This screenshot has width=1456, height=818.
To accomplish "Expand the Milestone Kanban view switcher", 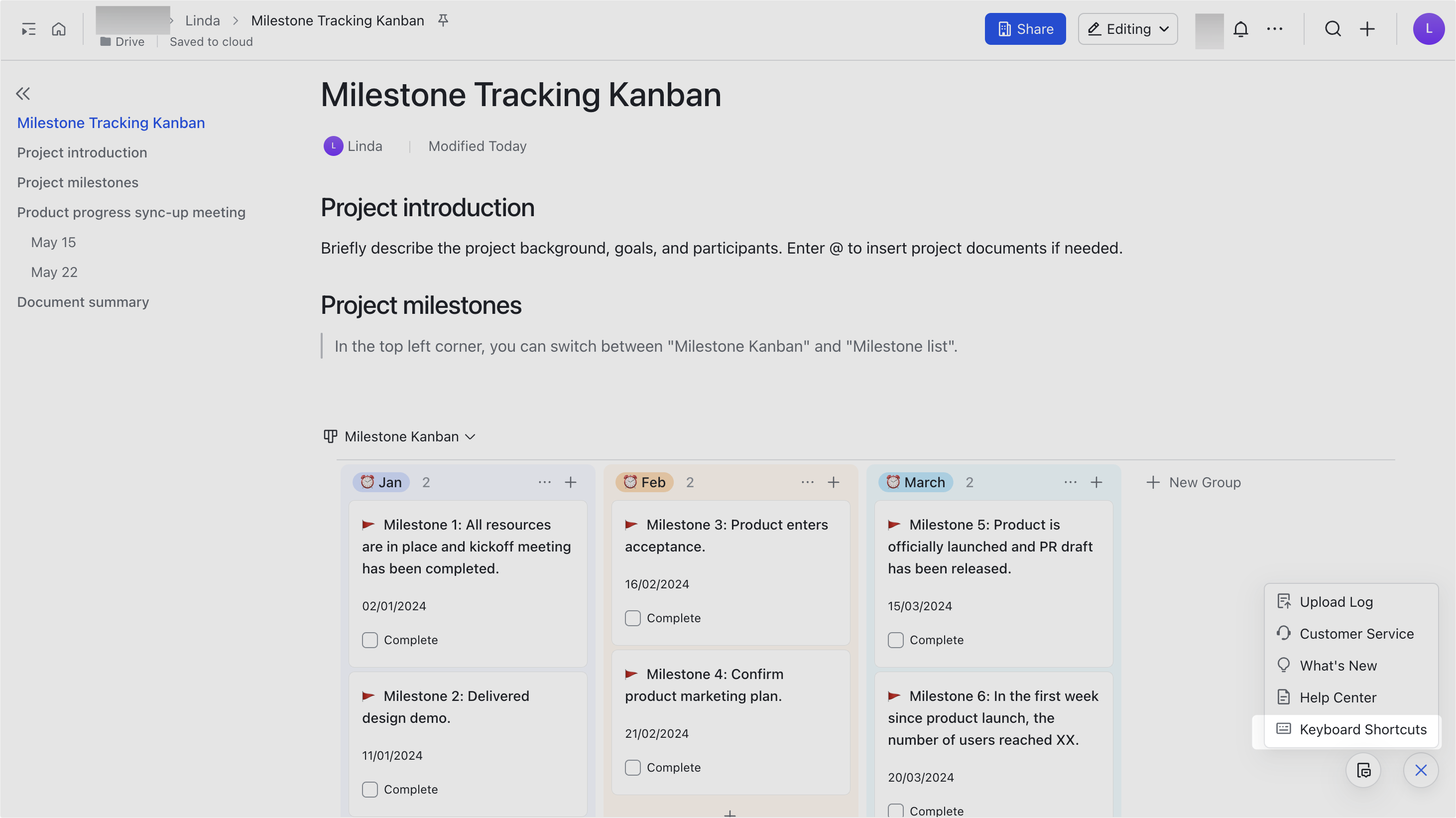I will [x=400, y=436].
